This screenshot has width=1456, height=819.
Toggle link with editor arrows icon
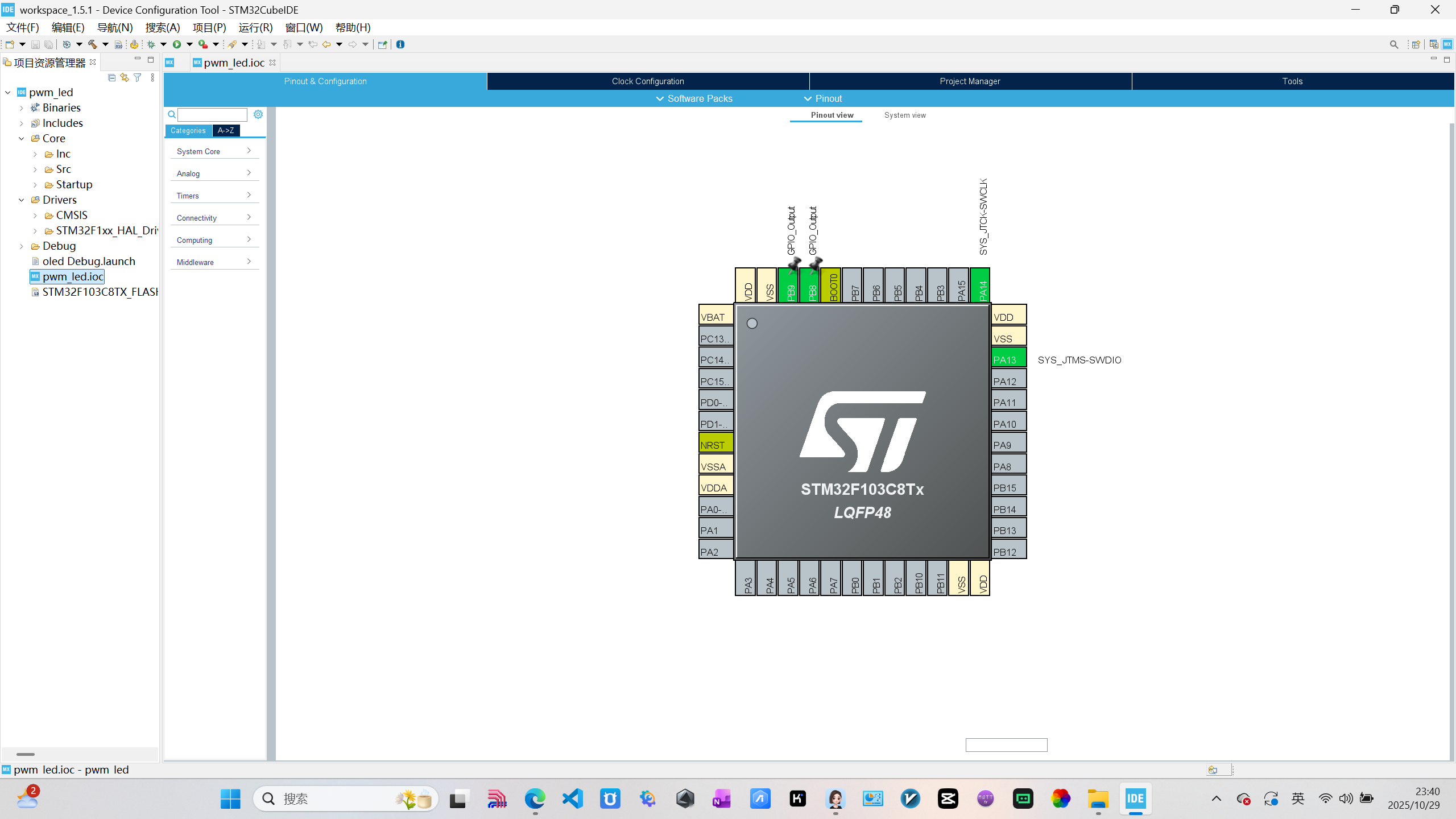coord(125,77)
